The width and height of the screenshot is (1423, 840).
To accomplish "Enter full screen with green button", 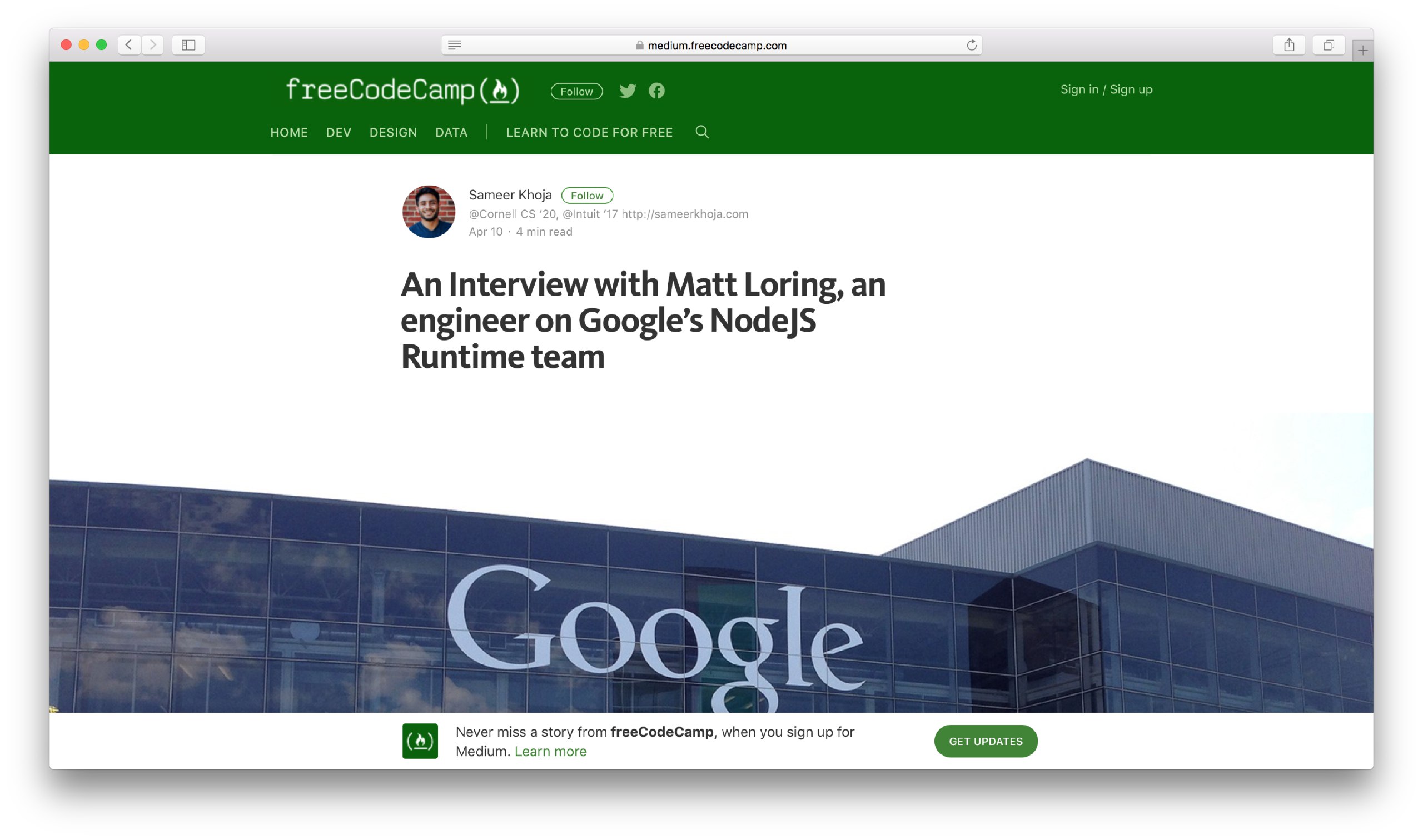I will tap(101, 44).
